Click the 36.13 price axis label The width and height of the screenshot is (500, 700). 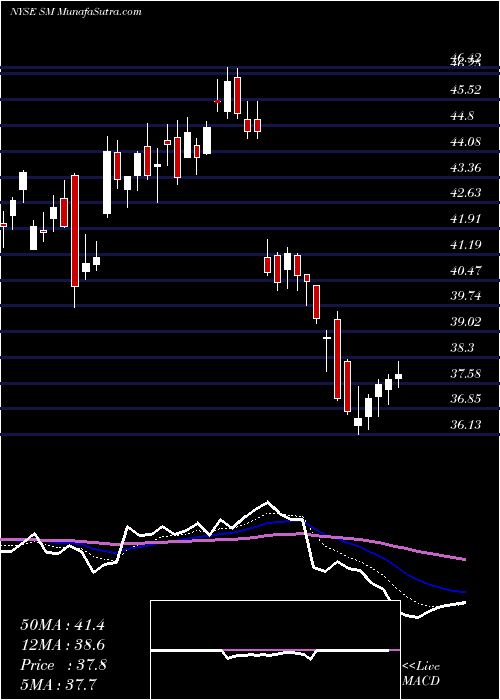[466, 424]
